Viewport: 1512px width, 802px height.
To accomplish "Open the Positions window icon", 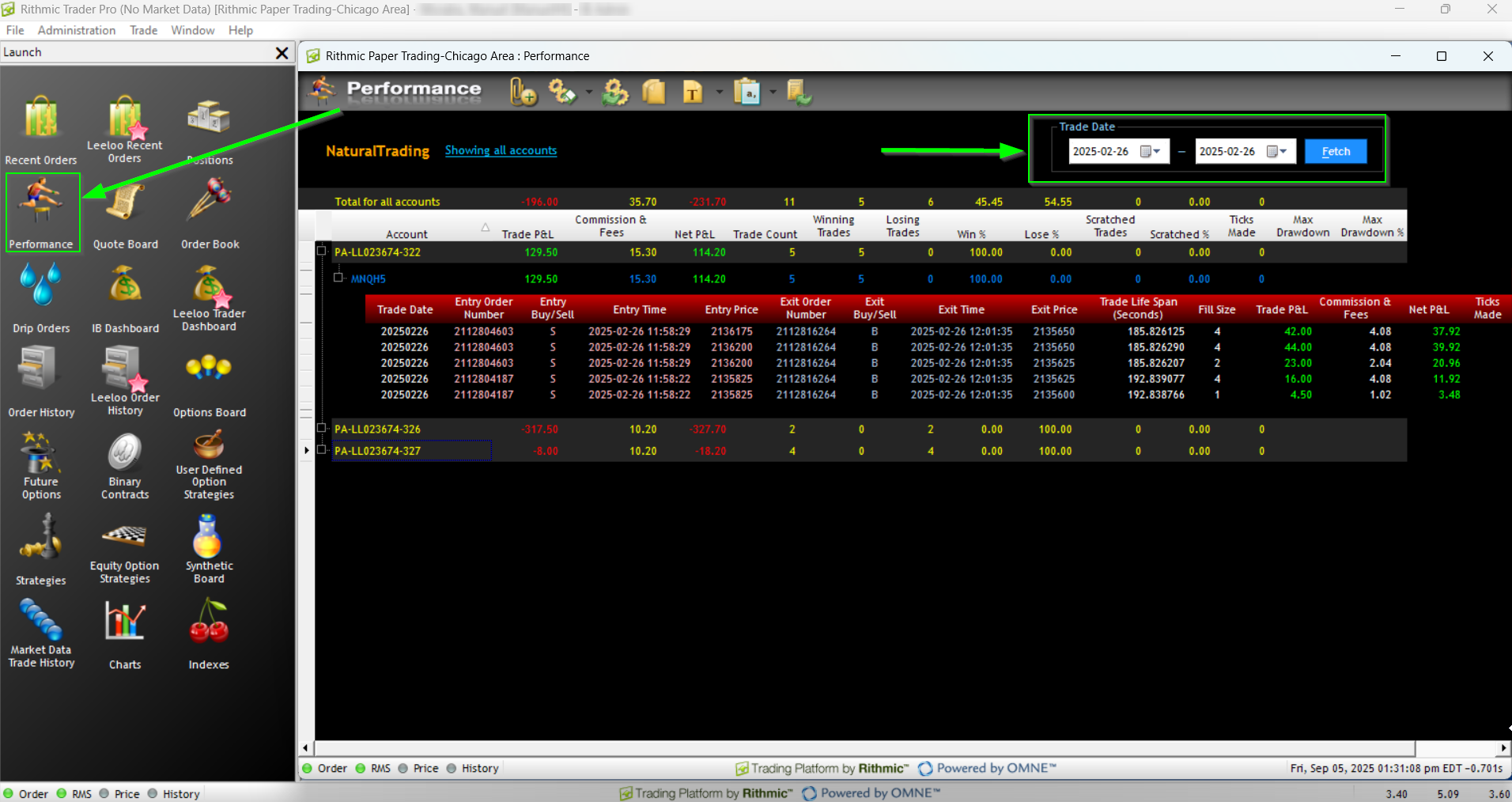I will point(209,130).
